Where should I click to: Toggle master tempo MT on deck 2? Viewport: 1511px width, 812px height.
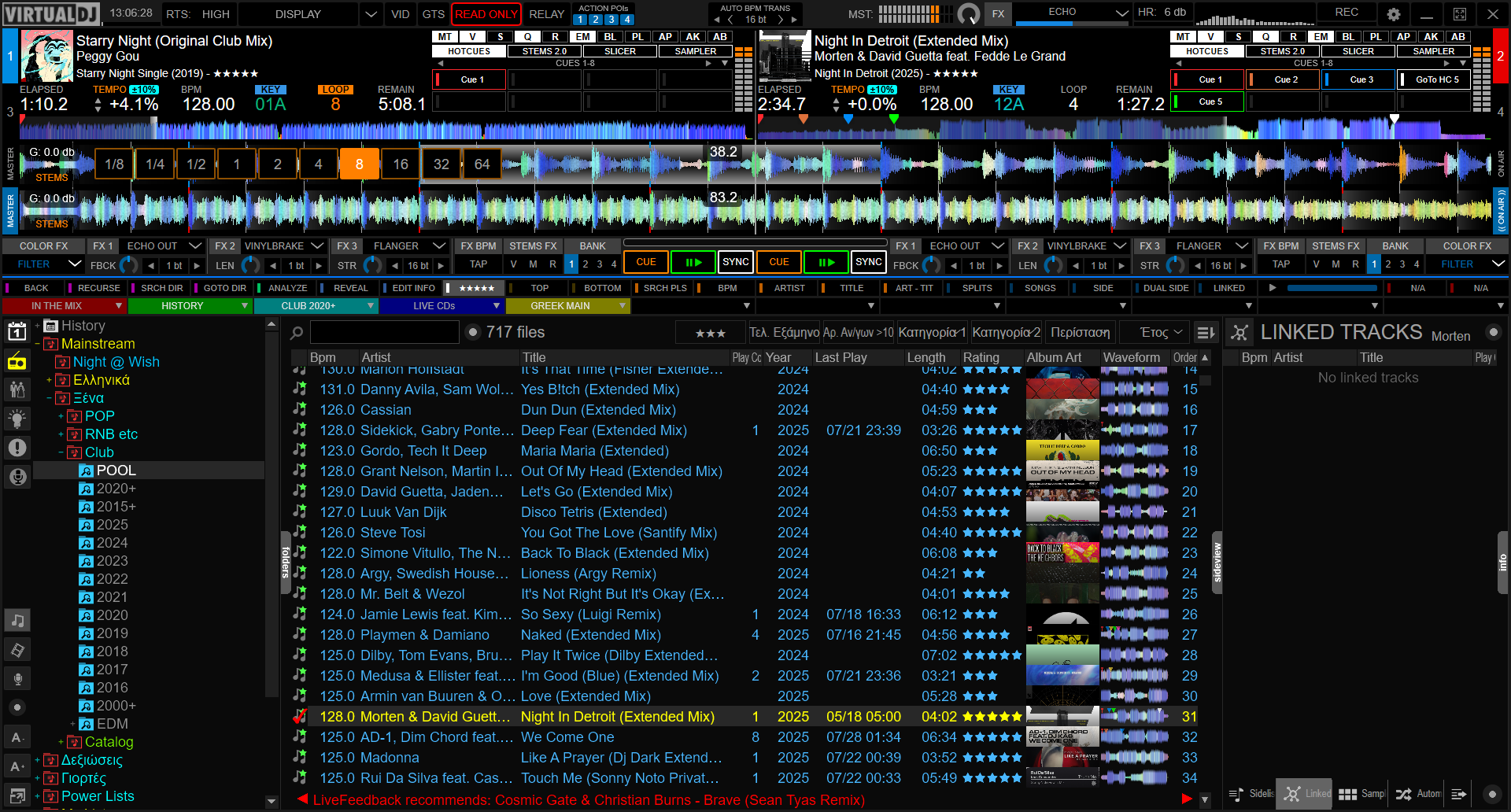pos(1183,37)
